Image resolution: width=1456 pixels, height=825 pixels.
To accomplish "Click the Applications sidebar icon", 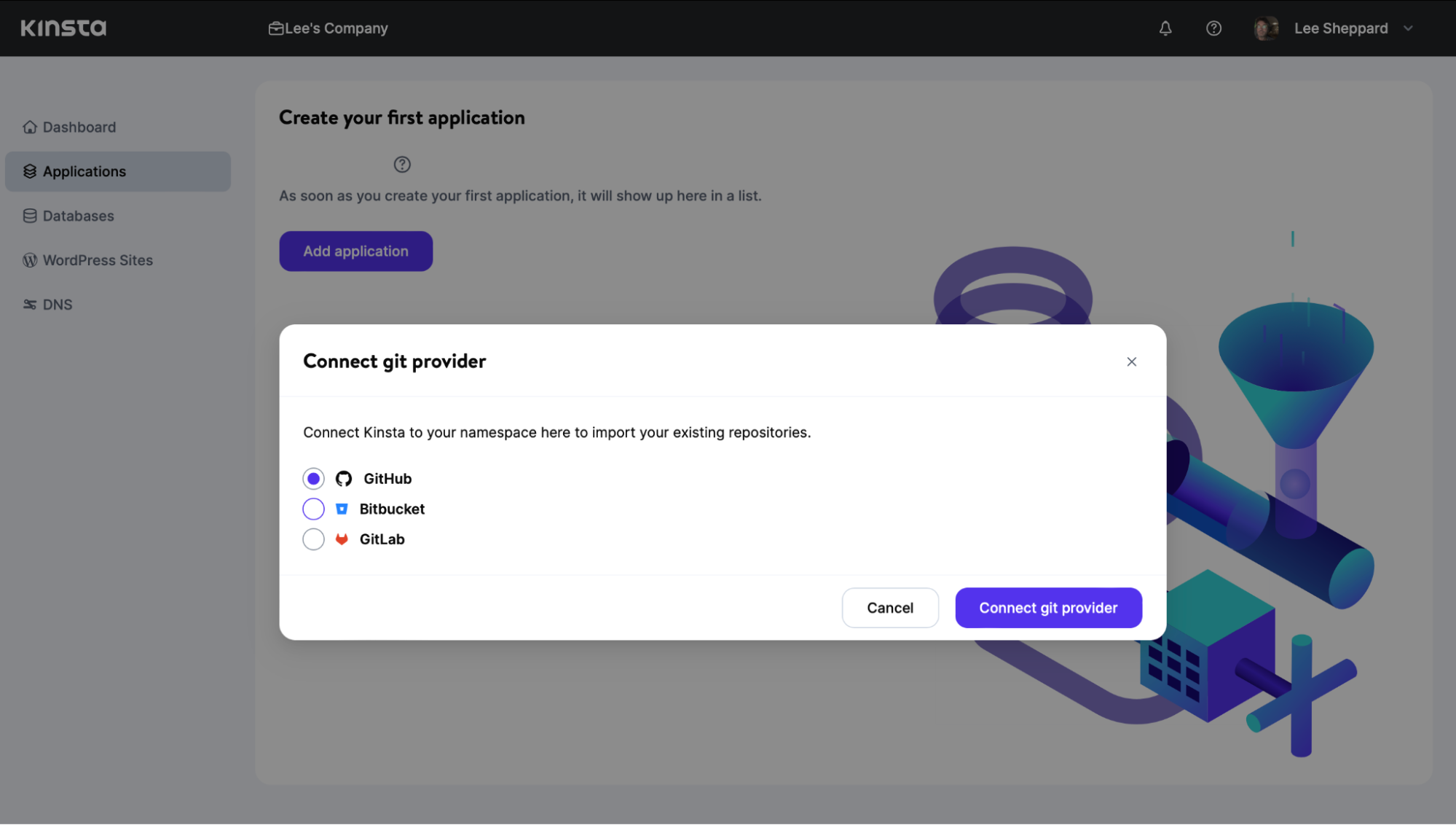I will [x=28, y=171].
